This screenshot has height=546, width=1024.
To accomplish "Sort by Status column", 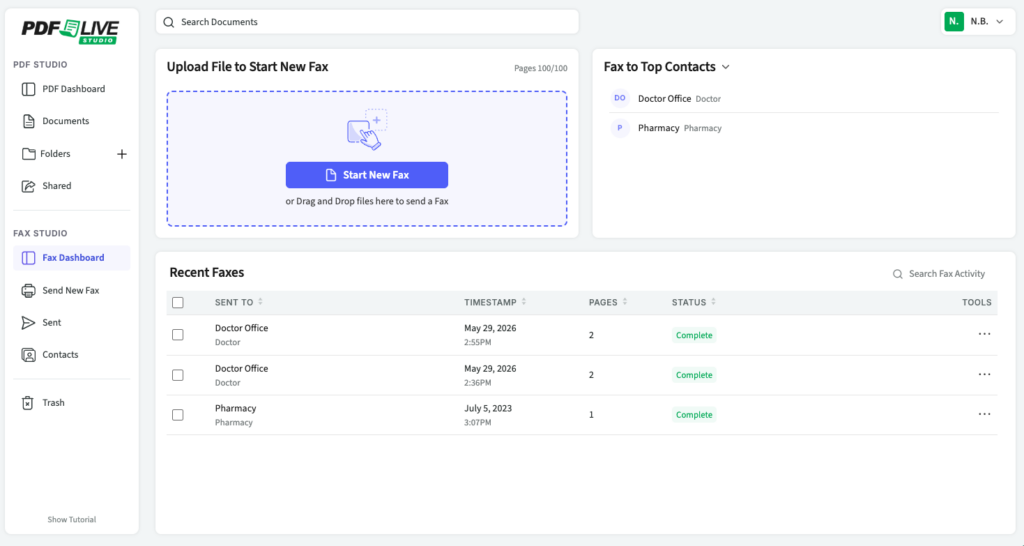I will point(694,302).
